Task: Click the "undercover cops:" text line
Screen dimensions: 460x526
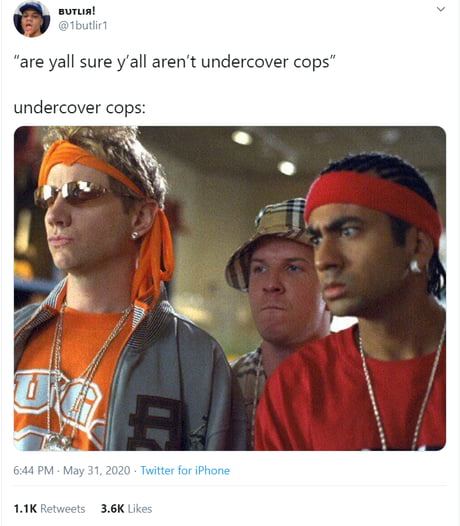Action: [80, 108]
